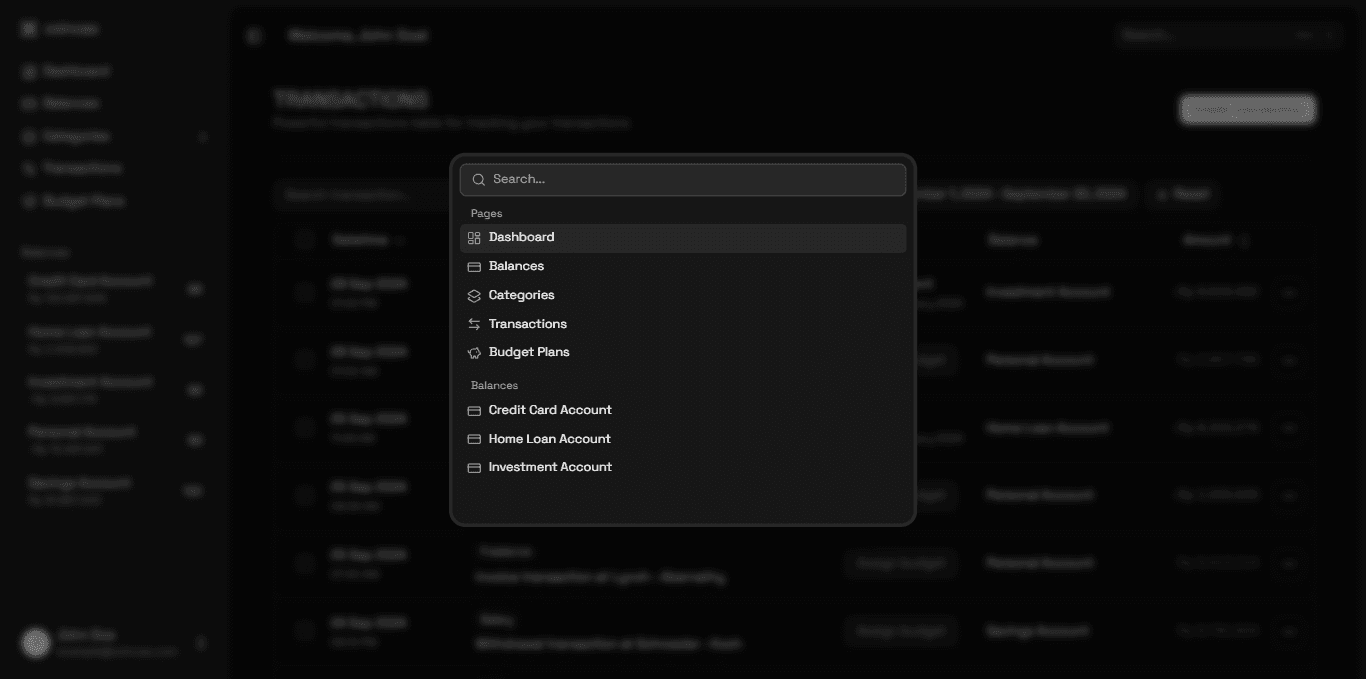Select the Dashboard grid icon in the command palette
This screenshot has height=679, width=1366.
click(472, 237)
